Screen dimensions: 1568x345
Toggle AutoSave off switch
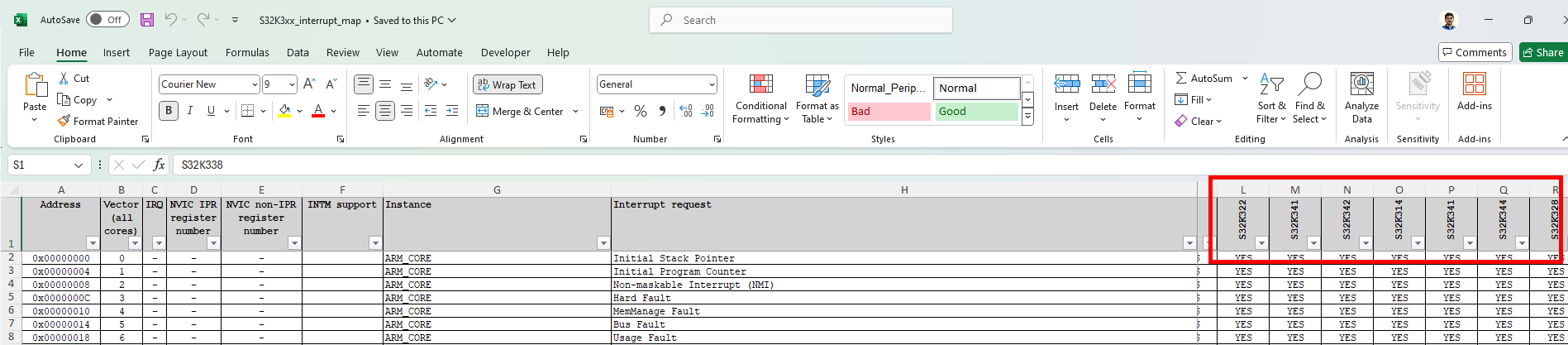[107, 20]
